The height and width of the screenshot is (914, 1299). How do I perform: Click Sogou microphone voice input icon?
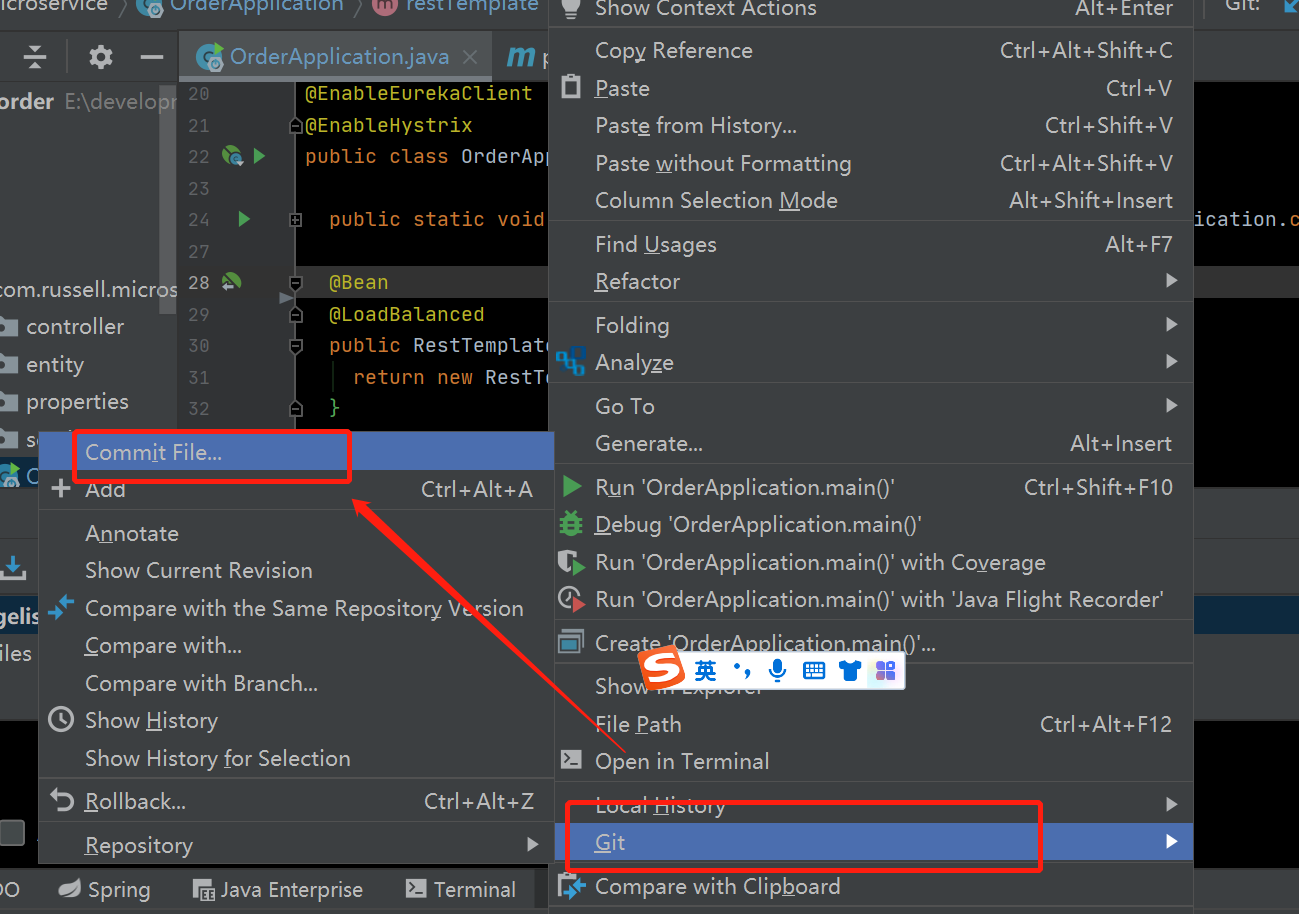[x=777, y=671]
